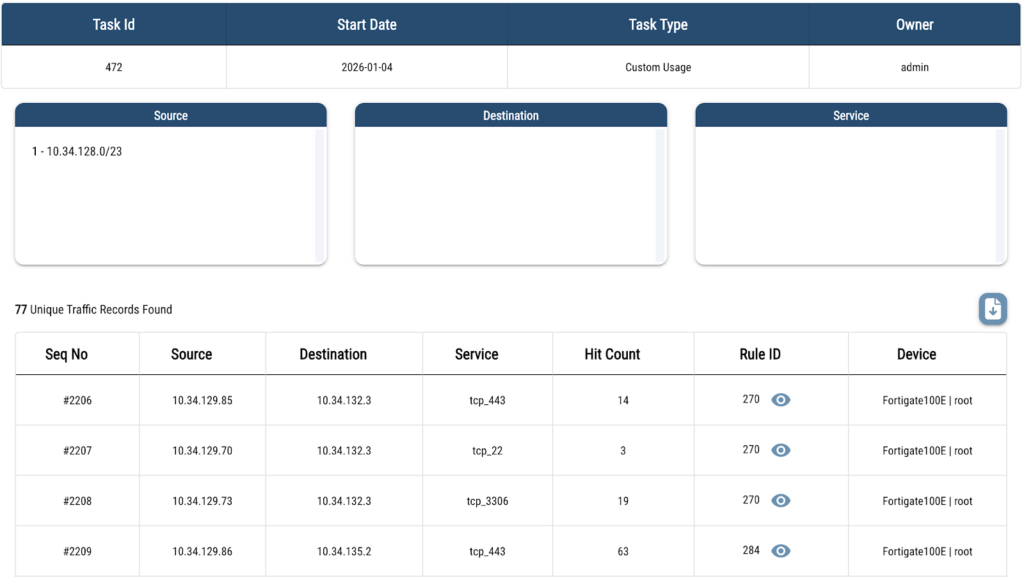Select the Source column header in table
The image size is (1024, 577).
pos(191,354)
